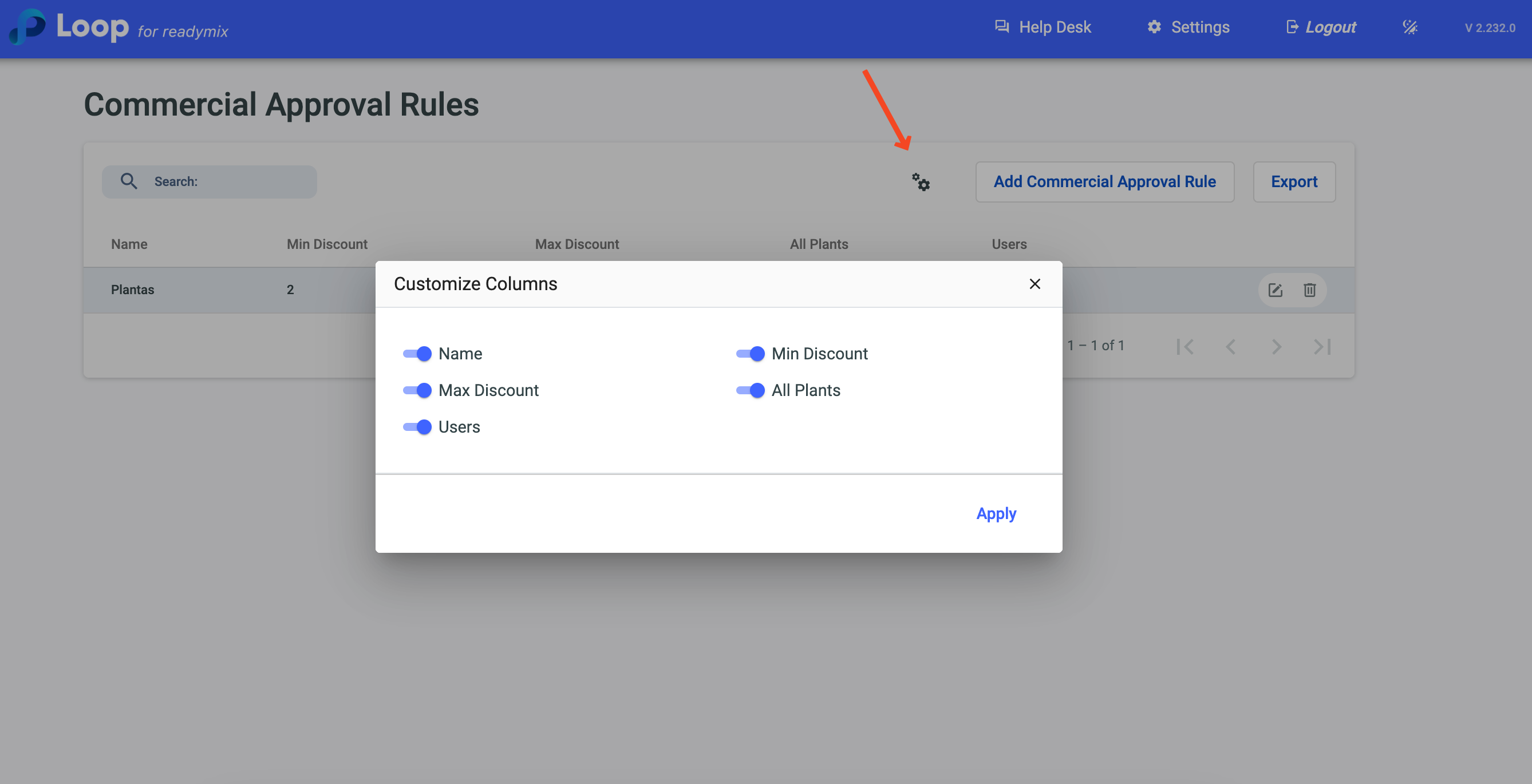The width and height of the screenshot is (1532, 784).
Task: Click the previous page chevron
Action: pyautogui.click(x=1230, y=347)
